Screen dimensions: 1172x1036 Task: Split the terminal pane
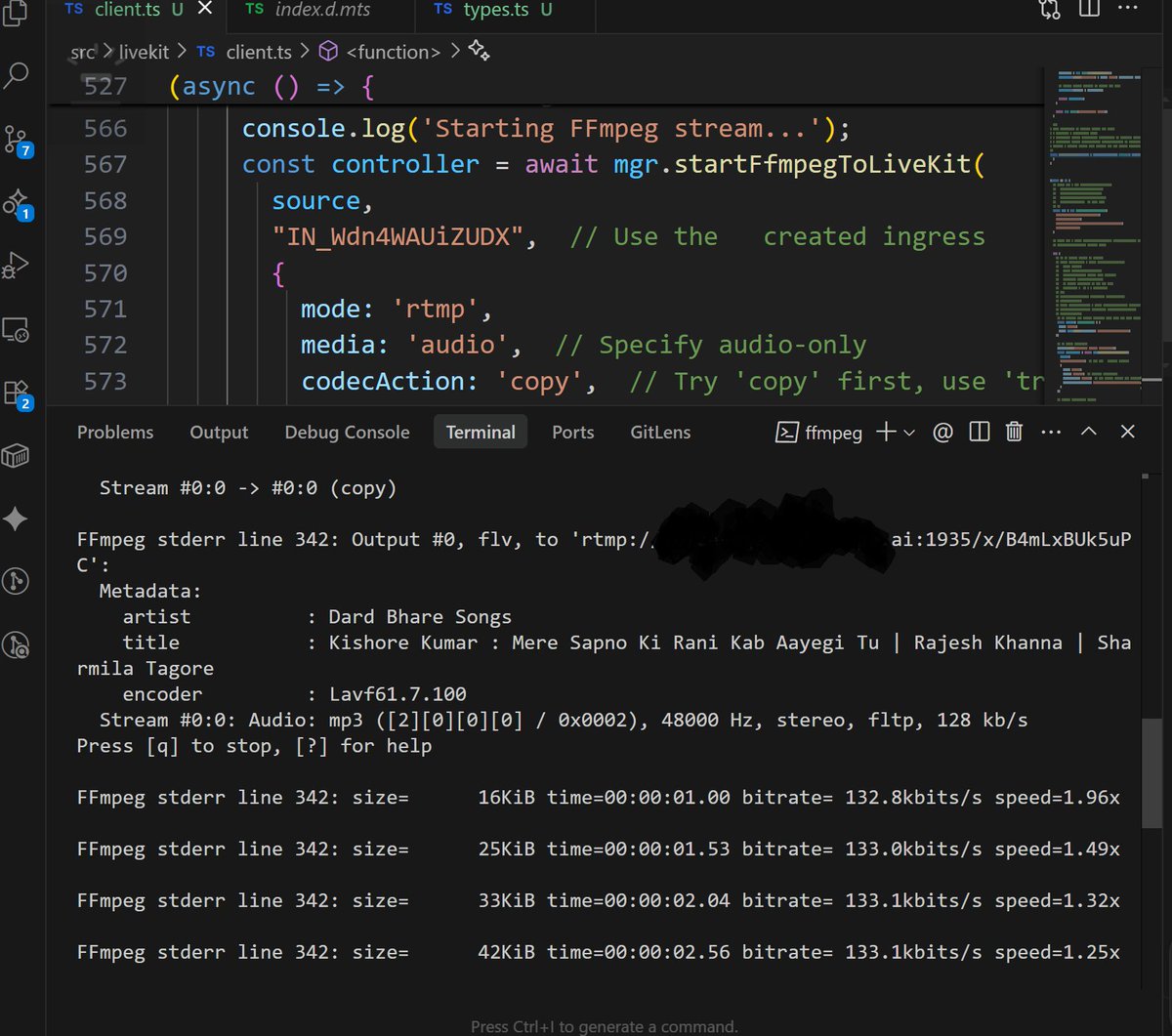coord(980,432)
